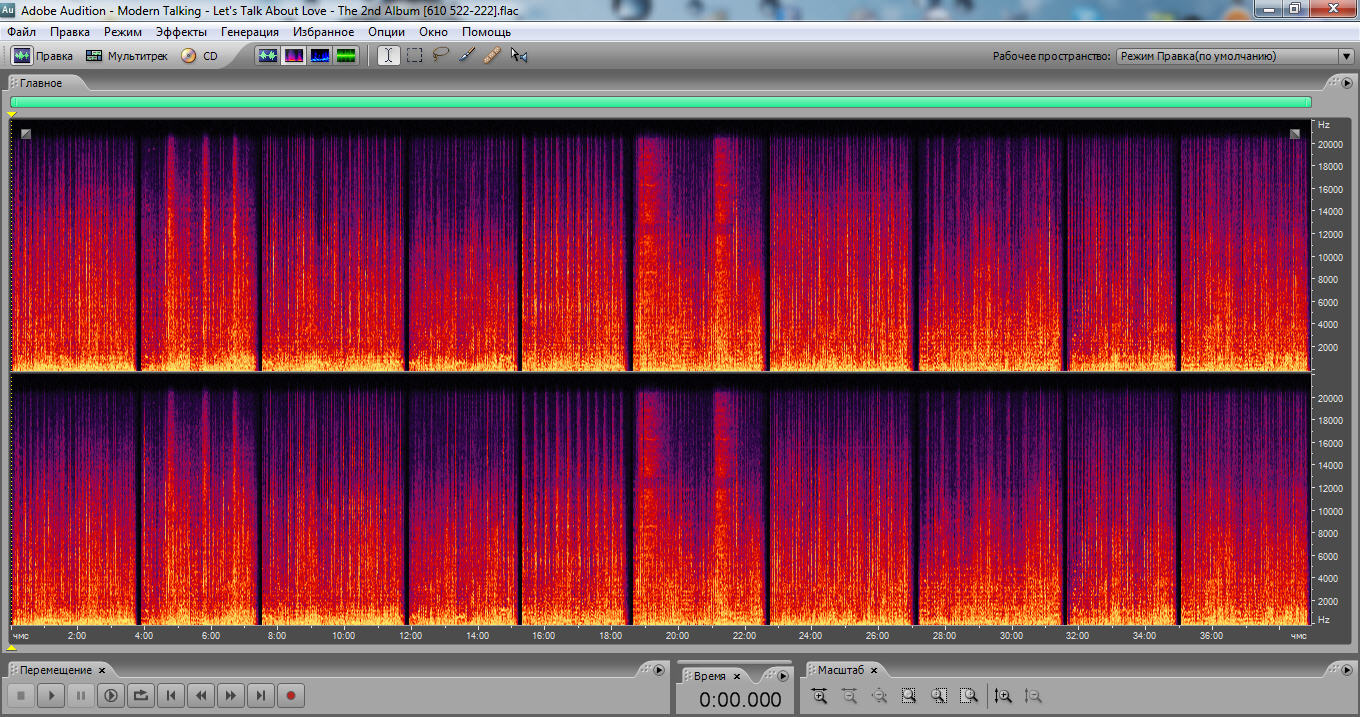Open the Избранное menu
The width and height of the screenshot is (1360, 717).
(323, 32)
